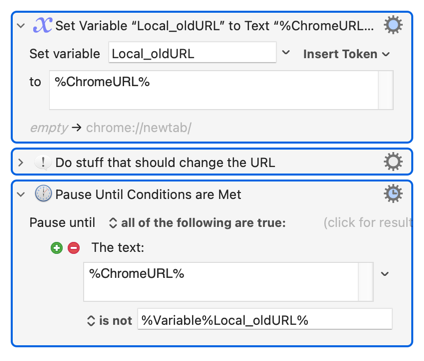Remove the condition with the red minus button
The image size is (424, 361).
click(74, 248)
